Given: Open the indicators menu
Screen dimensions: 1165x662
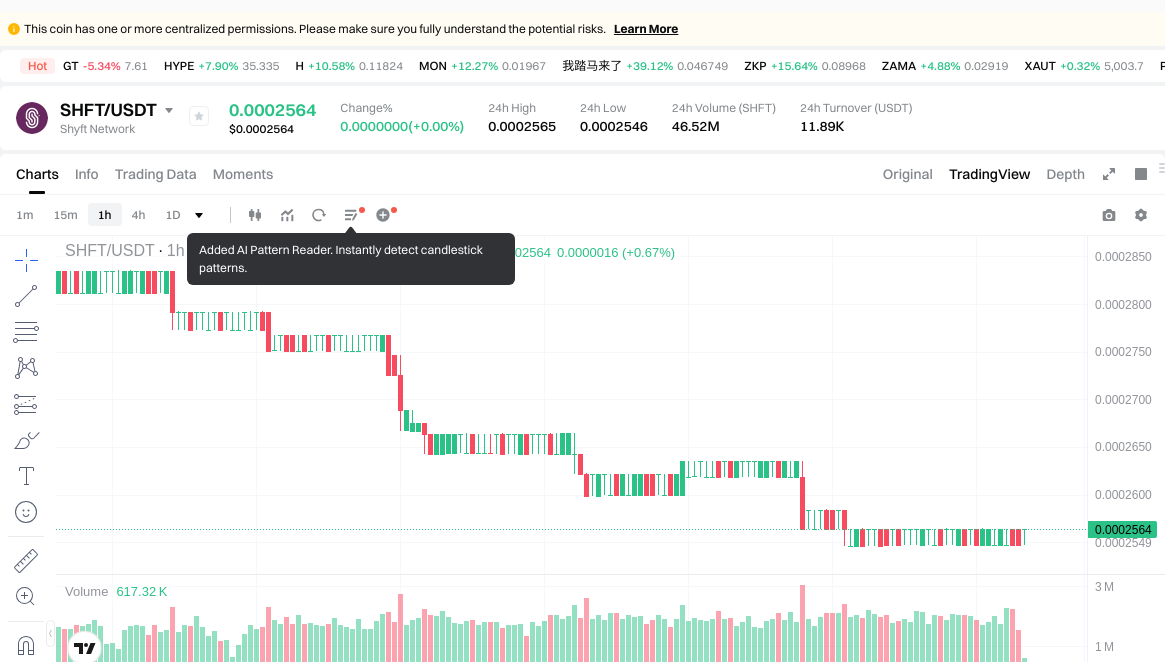Looking at the screenshot, I should (x=287, y=215).
